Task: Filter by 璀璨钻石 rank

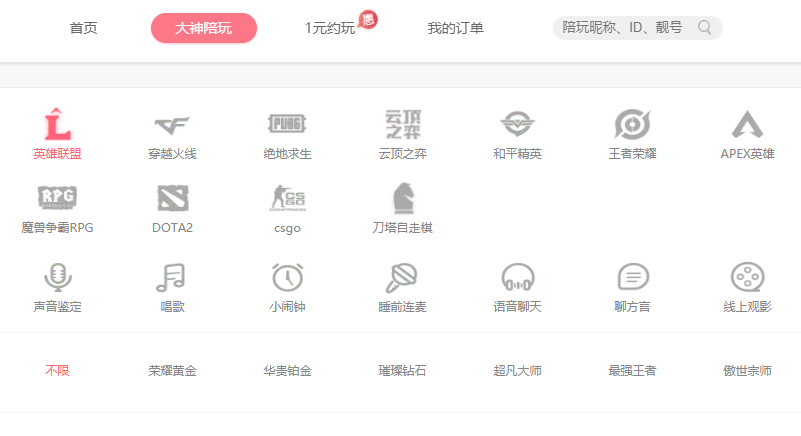Action: click(x=402, y=371)
